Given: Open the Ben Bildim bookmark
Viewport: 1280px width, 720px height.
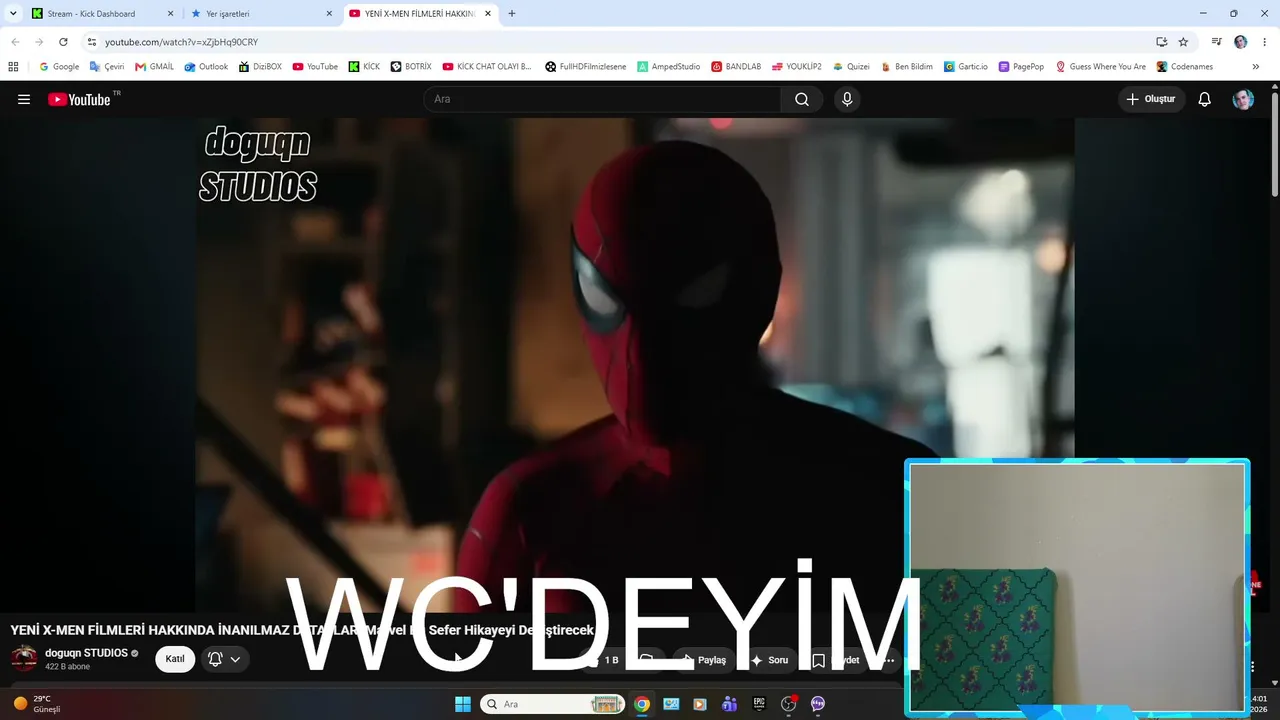Looking at the screenshot, I should pos(906,67).
